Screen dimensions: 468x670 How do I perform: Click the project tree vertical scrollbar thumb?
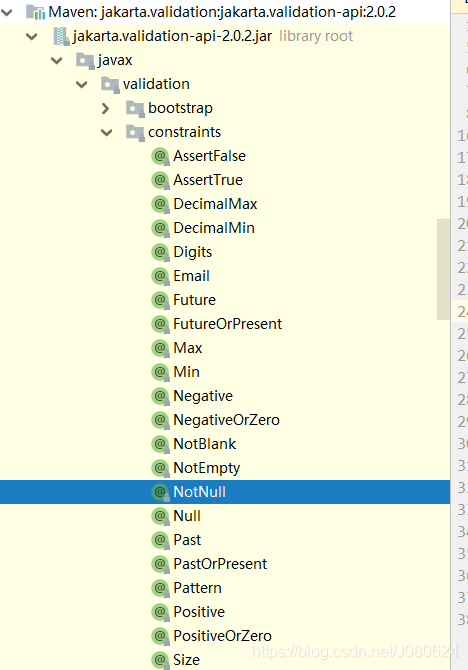[x=443, y=269]
